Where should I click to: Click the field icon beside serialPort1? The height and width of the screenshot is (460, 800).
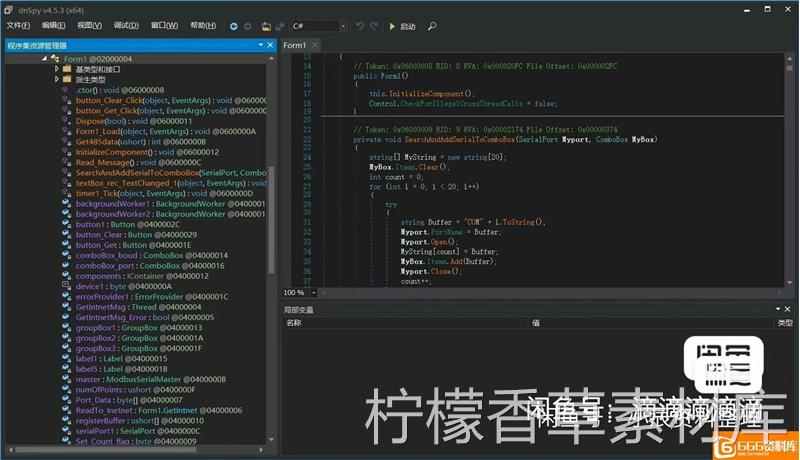point(66,430)
